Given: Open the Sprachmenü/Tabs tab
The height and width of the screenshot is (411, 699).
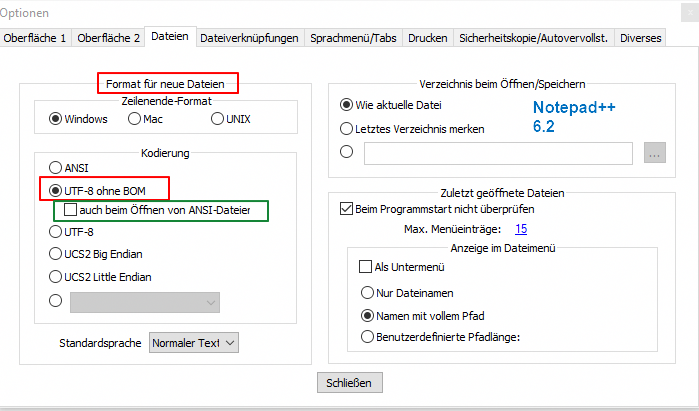Looking at the screenshot, I should 352,38.
